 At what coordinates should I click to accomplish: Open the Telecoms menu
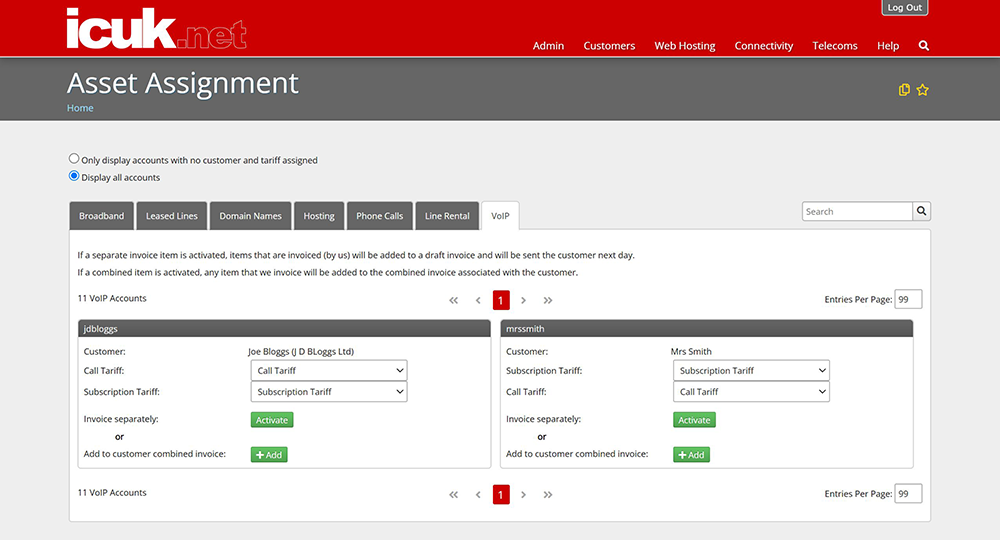click(x=835, y=46)
